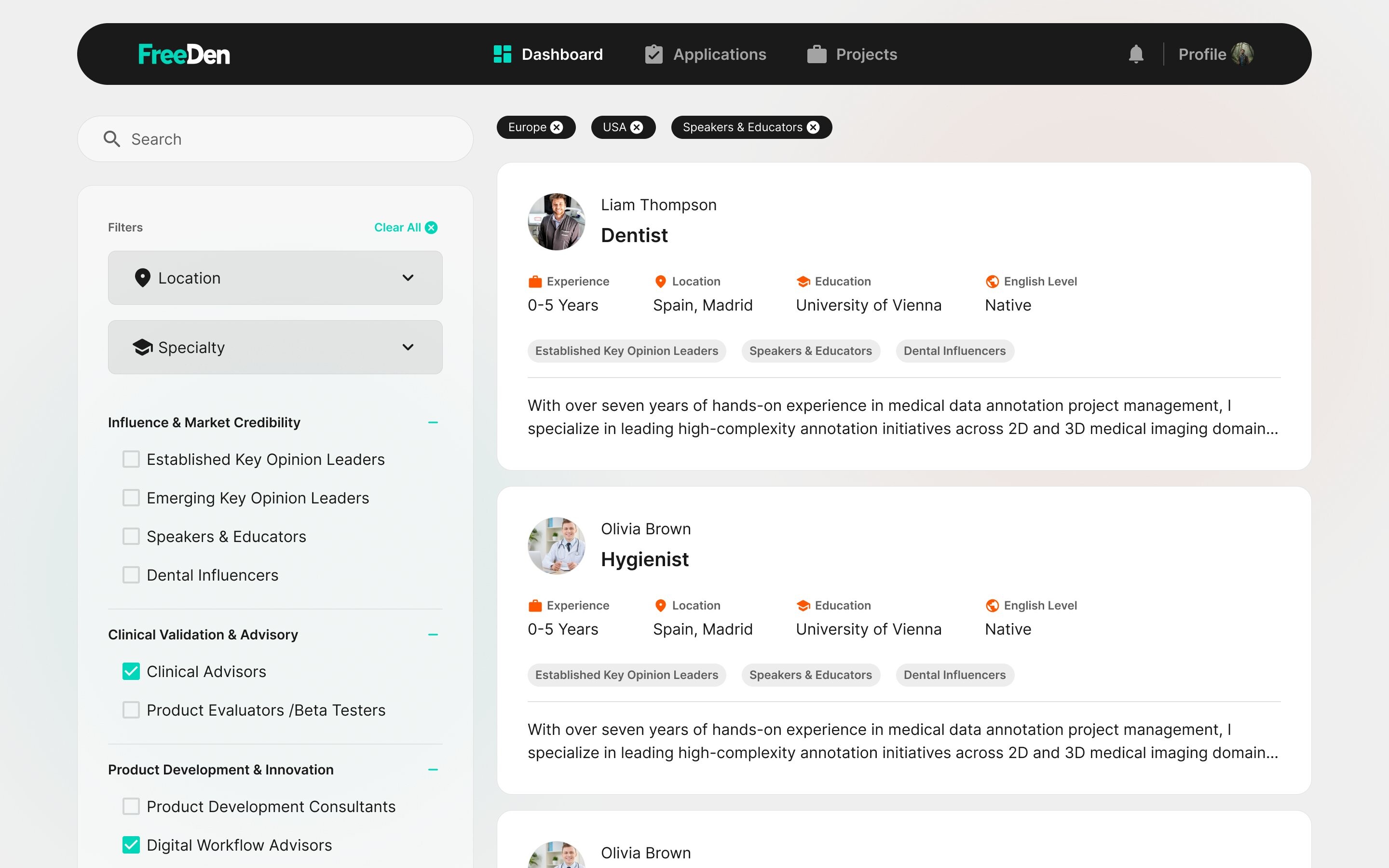Click 'Spain, Madrid' on the Hygienist card
This screenshot has width=1389, height=868.
(x=703, y=630)
